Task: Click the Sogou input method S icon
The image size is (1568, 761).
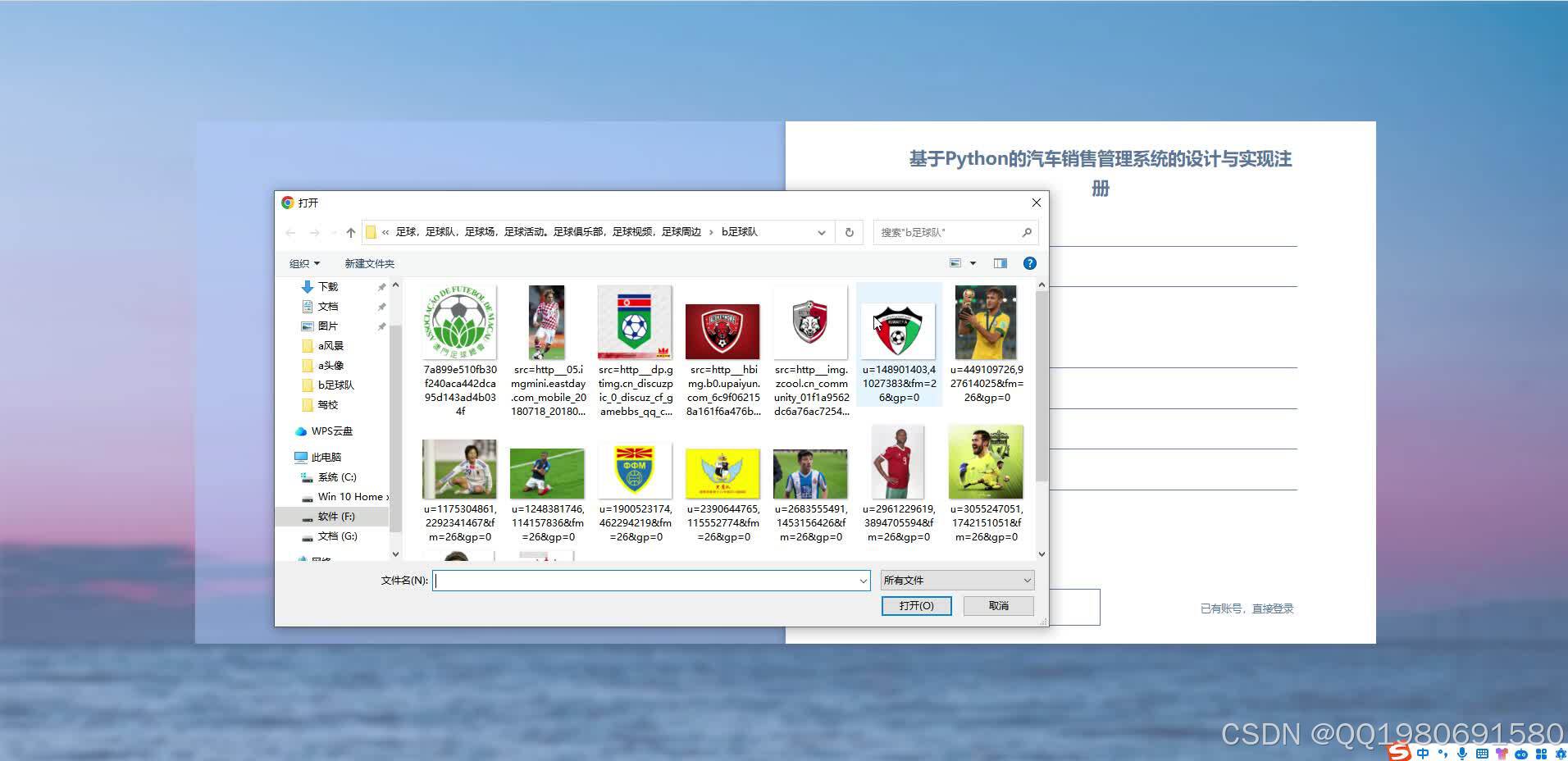Action: point(1399,752)
